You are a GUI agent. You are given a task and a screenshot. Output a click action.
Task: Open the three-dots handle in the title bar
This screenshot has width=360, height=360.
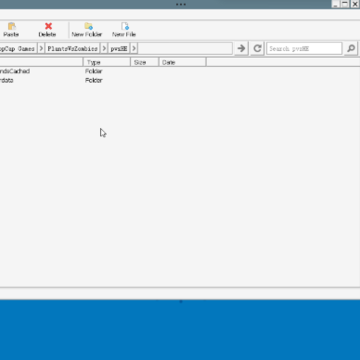(181, 4)
